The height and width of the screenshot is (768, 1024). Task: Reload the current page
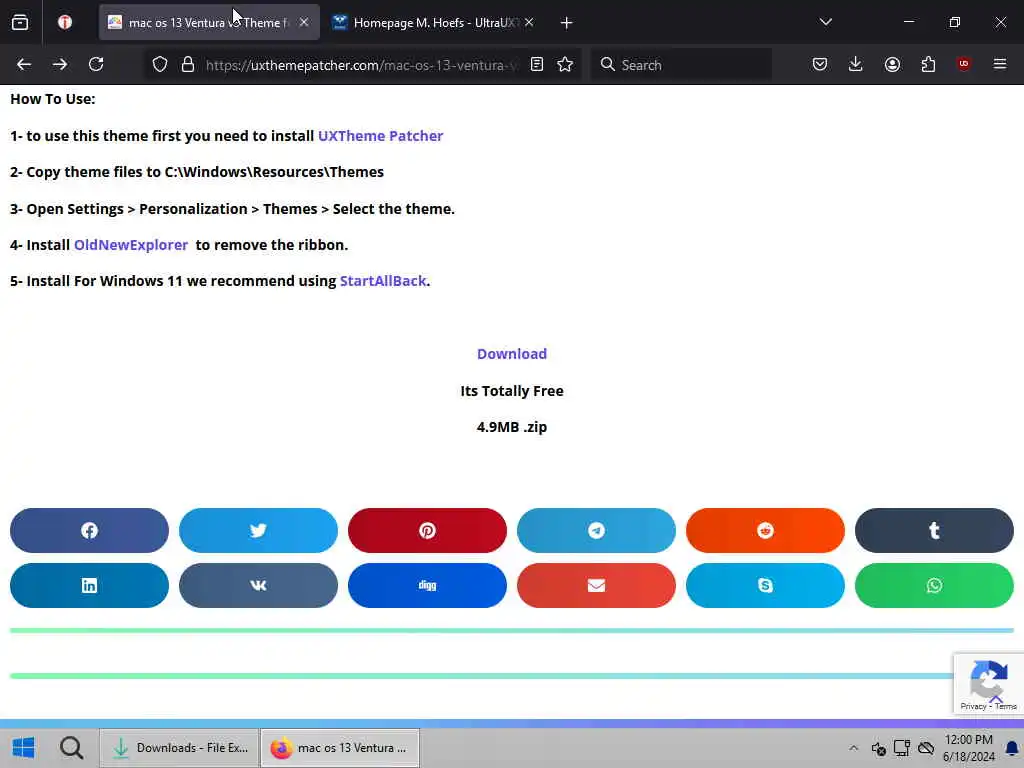coord(96,64)
